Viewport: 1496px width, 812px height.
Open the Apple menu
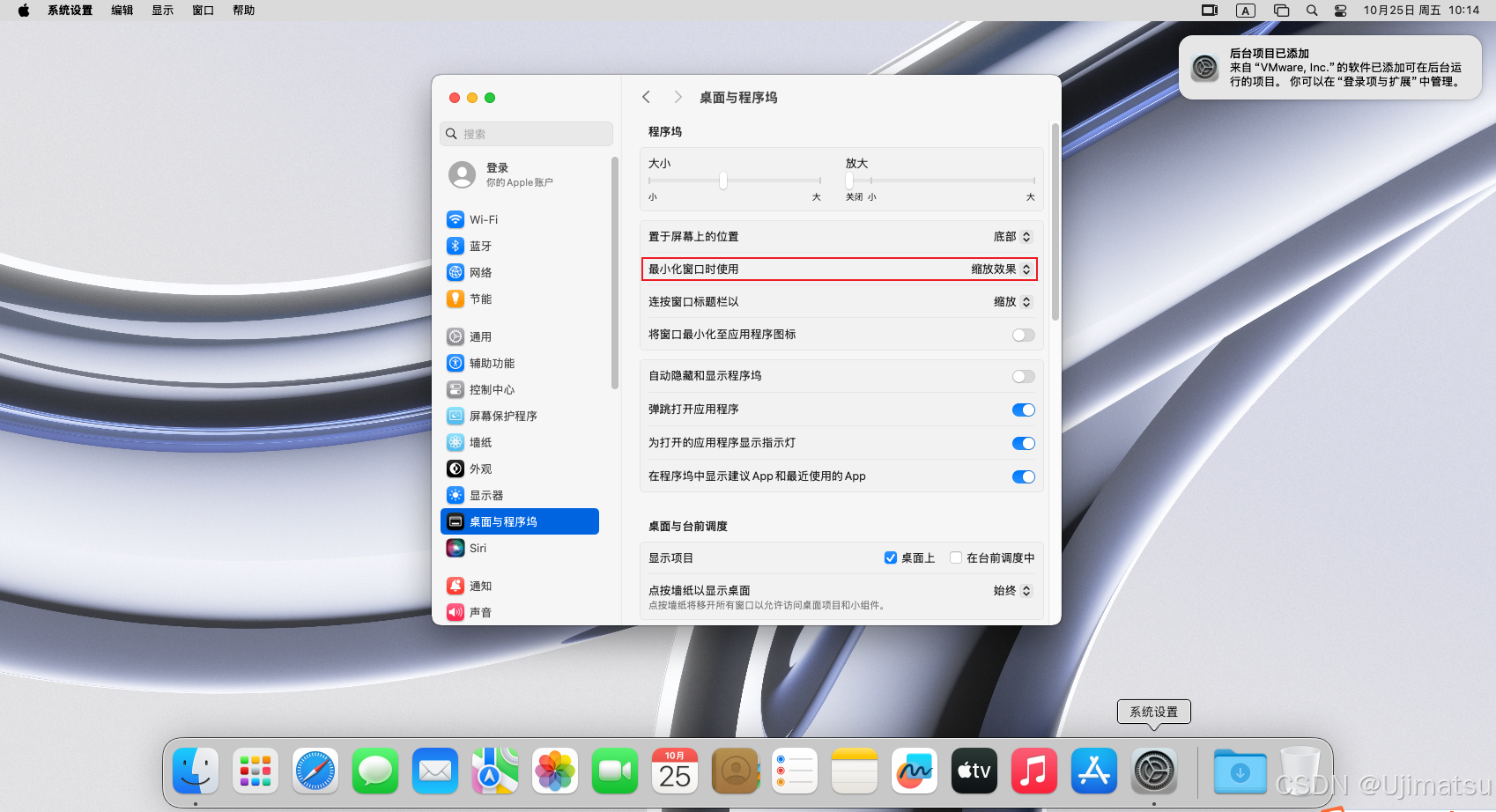click(24, 11)
